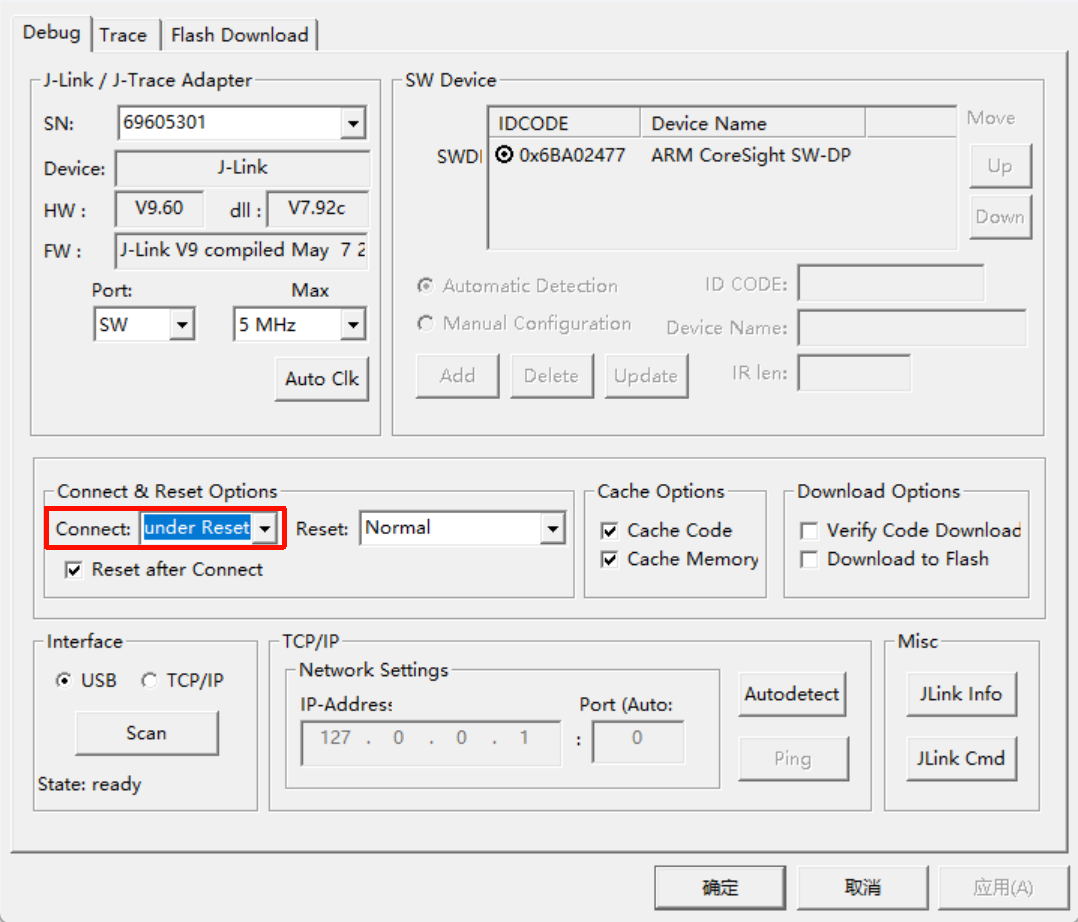Click the Auto Clk button
This screenshot has height=922, width=1078.
[321, 379]
